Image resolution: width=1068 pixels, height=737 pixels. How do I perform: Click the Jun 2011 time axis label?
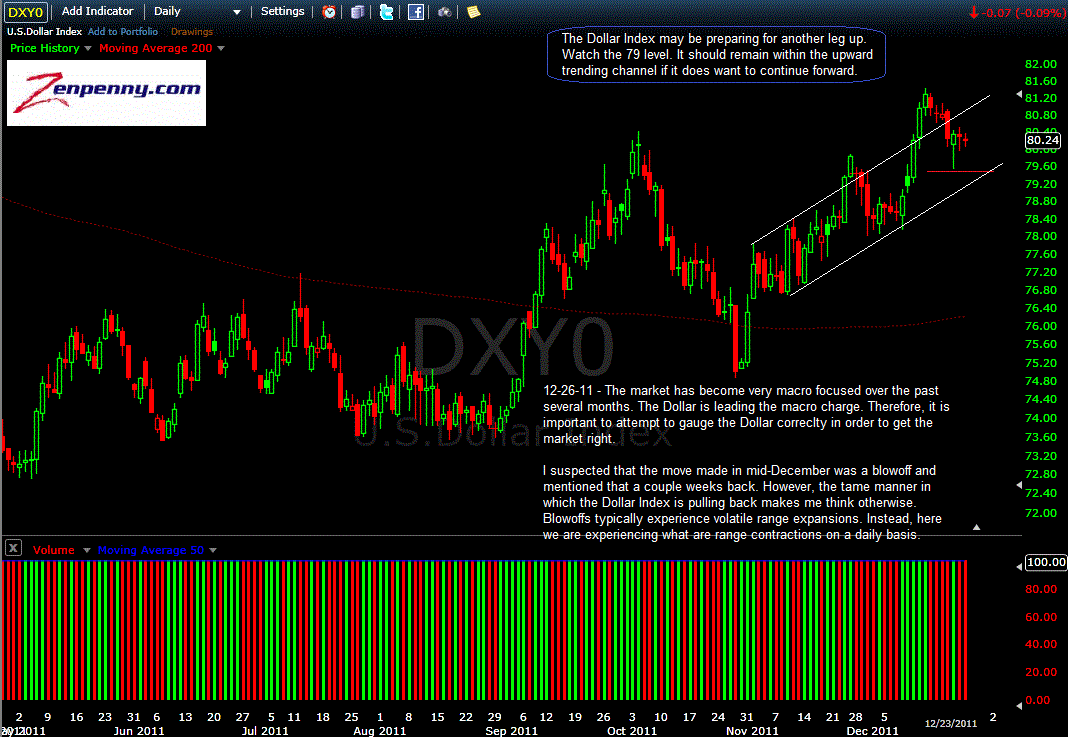[139, 731]
